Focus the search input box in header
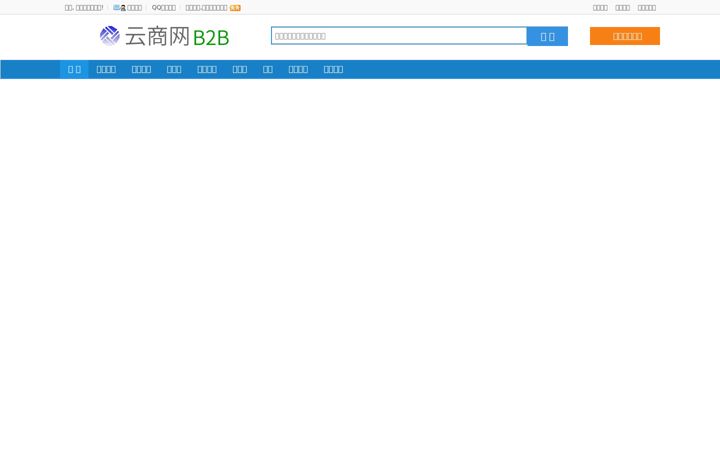 (x=399, y=36)
